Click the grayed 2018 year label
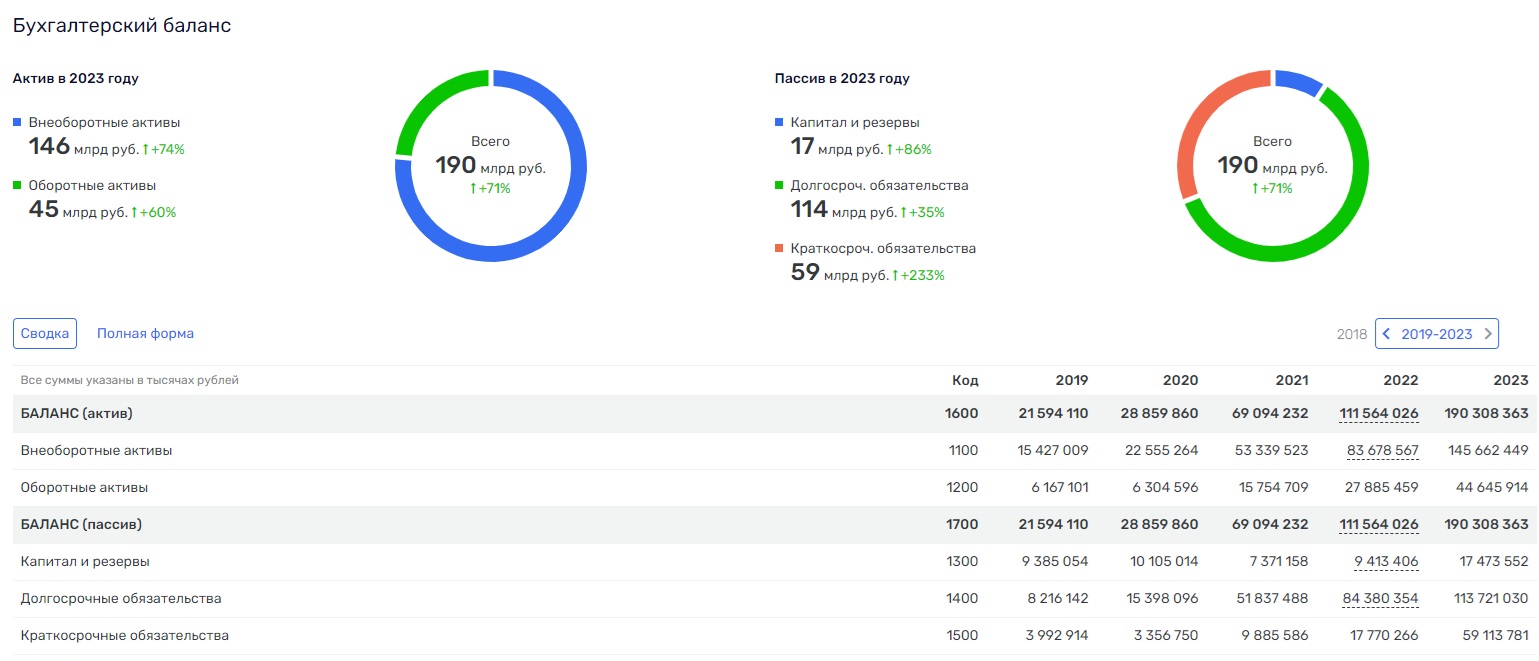The height and width of the screenshot is (661, 1539). pos(1351,334)
